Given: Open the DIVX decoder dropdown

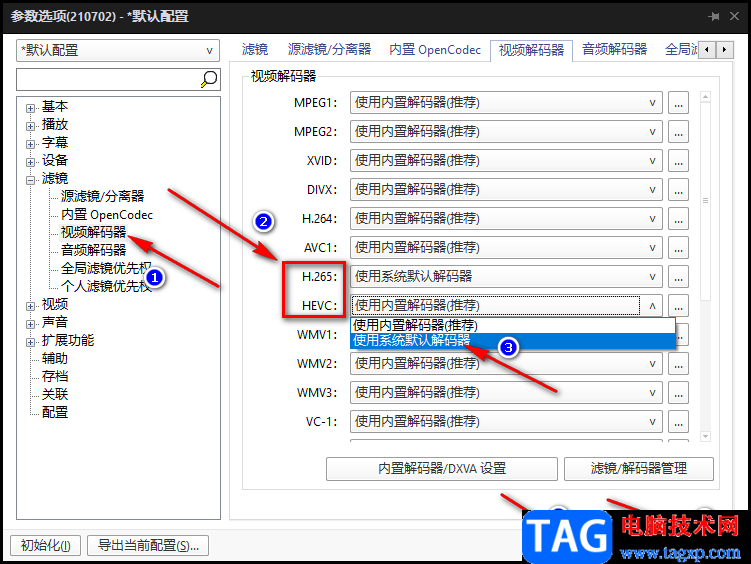Looking at the screenshot, I should pos(506,190).
